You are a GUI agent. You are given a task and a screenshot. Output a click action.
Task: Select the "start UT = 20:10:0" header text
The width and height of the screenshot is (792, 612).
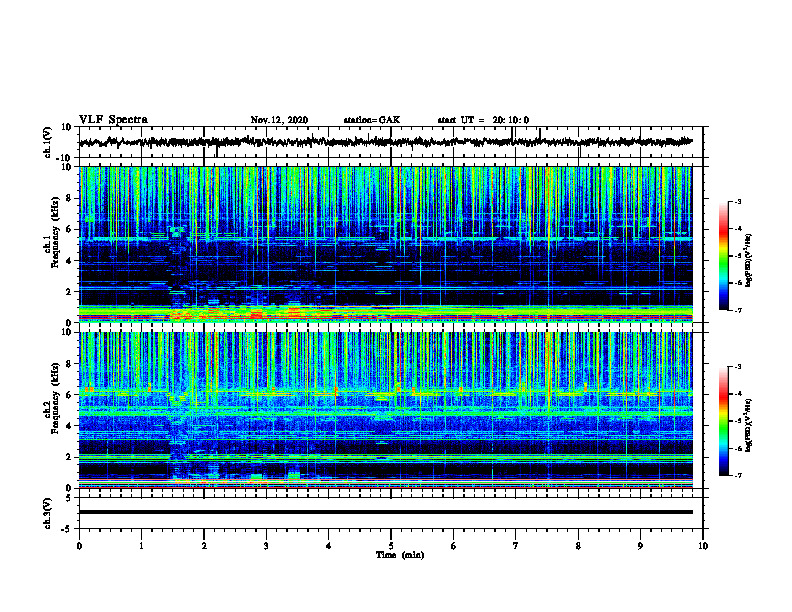pos(483,120)
